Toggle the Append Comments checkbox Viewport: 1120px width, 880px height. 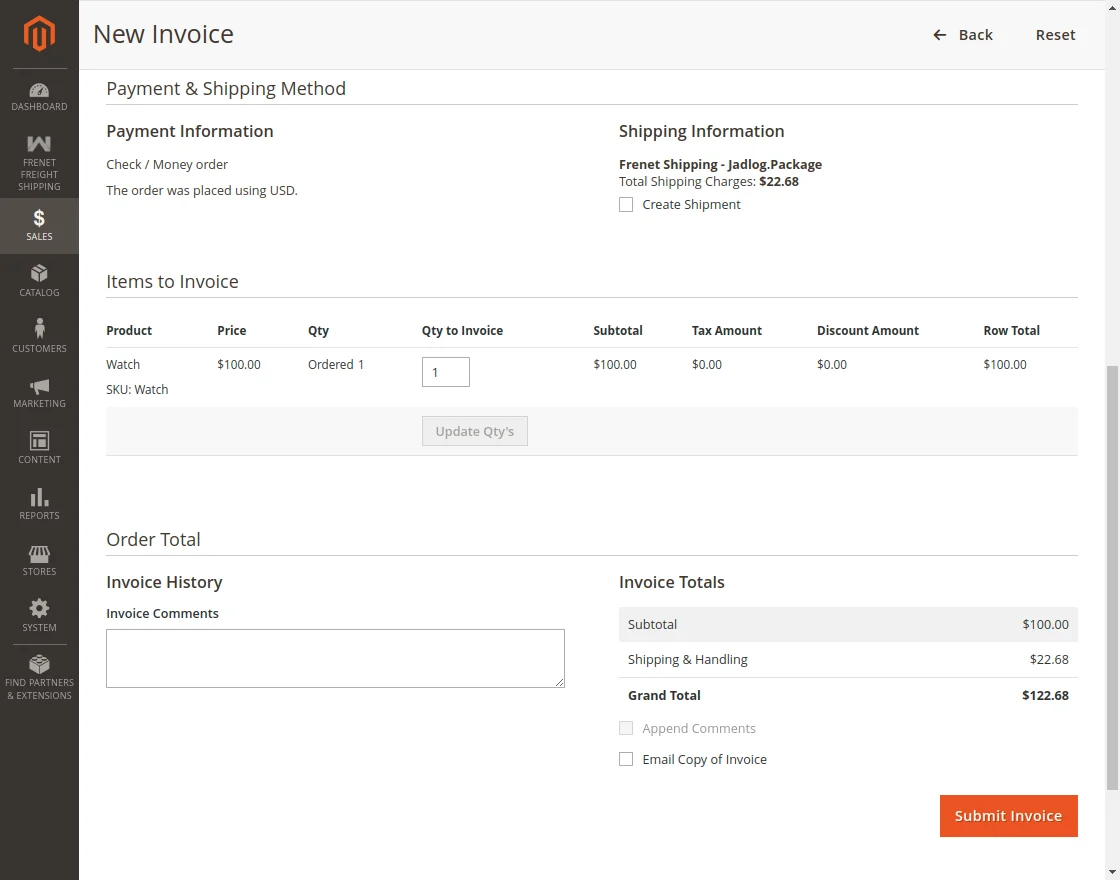[626, 728]
